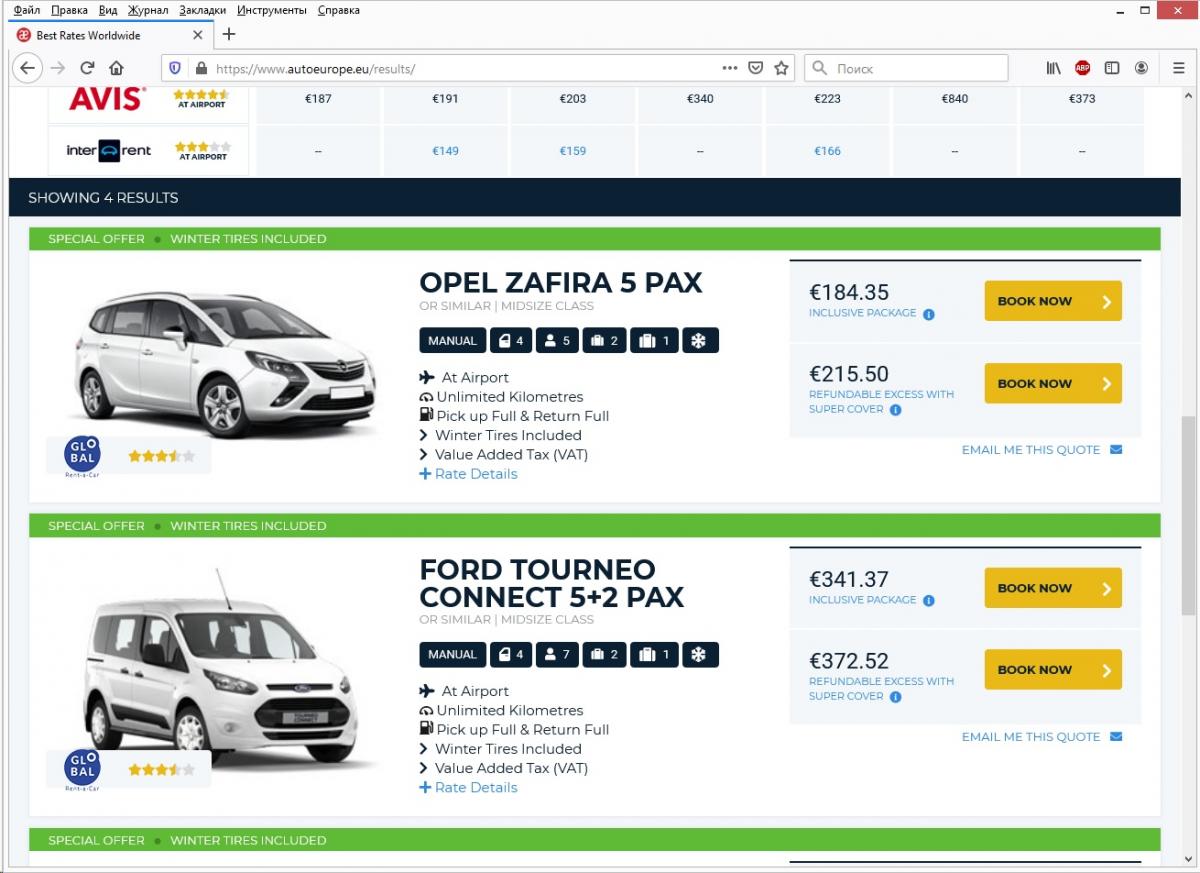The height and width of the screenshot is (873, 1200).
Task: Open the Правка menu
Action: 69,10
